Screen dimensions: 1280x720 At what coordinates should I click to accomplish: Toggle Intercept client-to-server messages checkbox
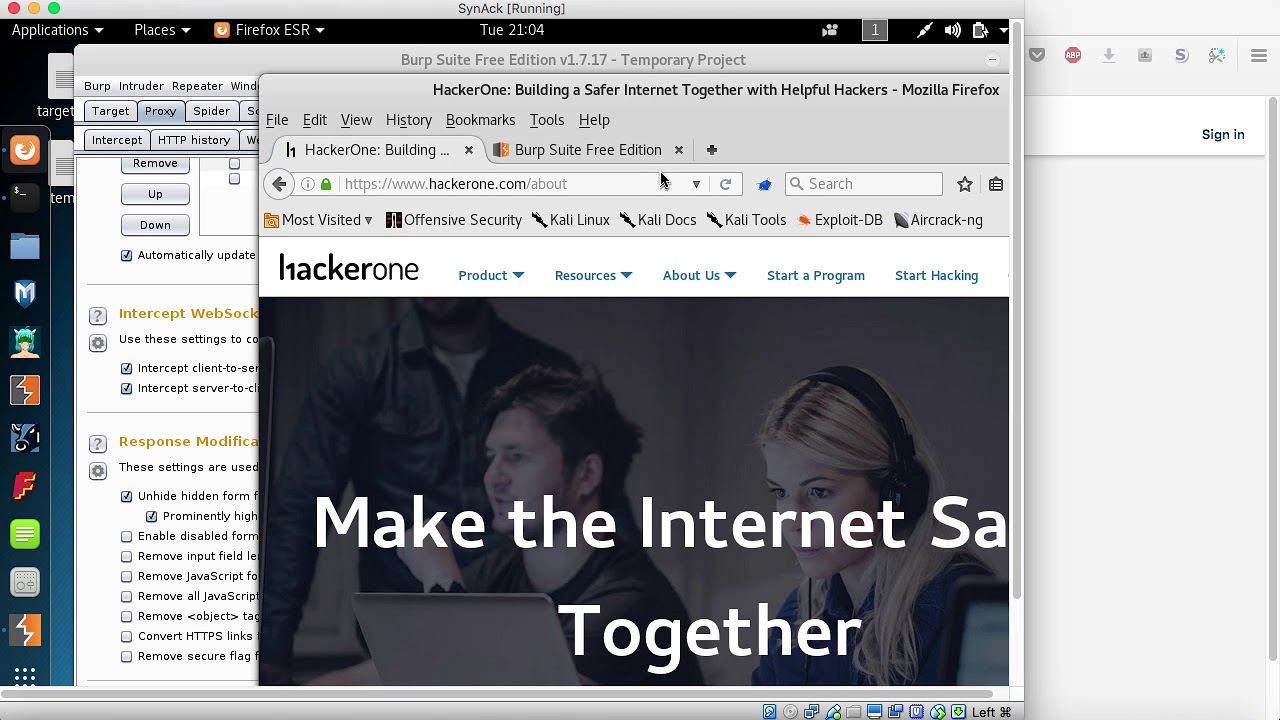[x=126, y=368]
